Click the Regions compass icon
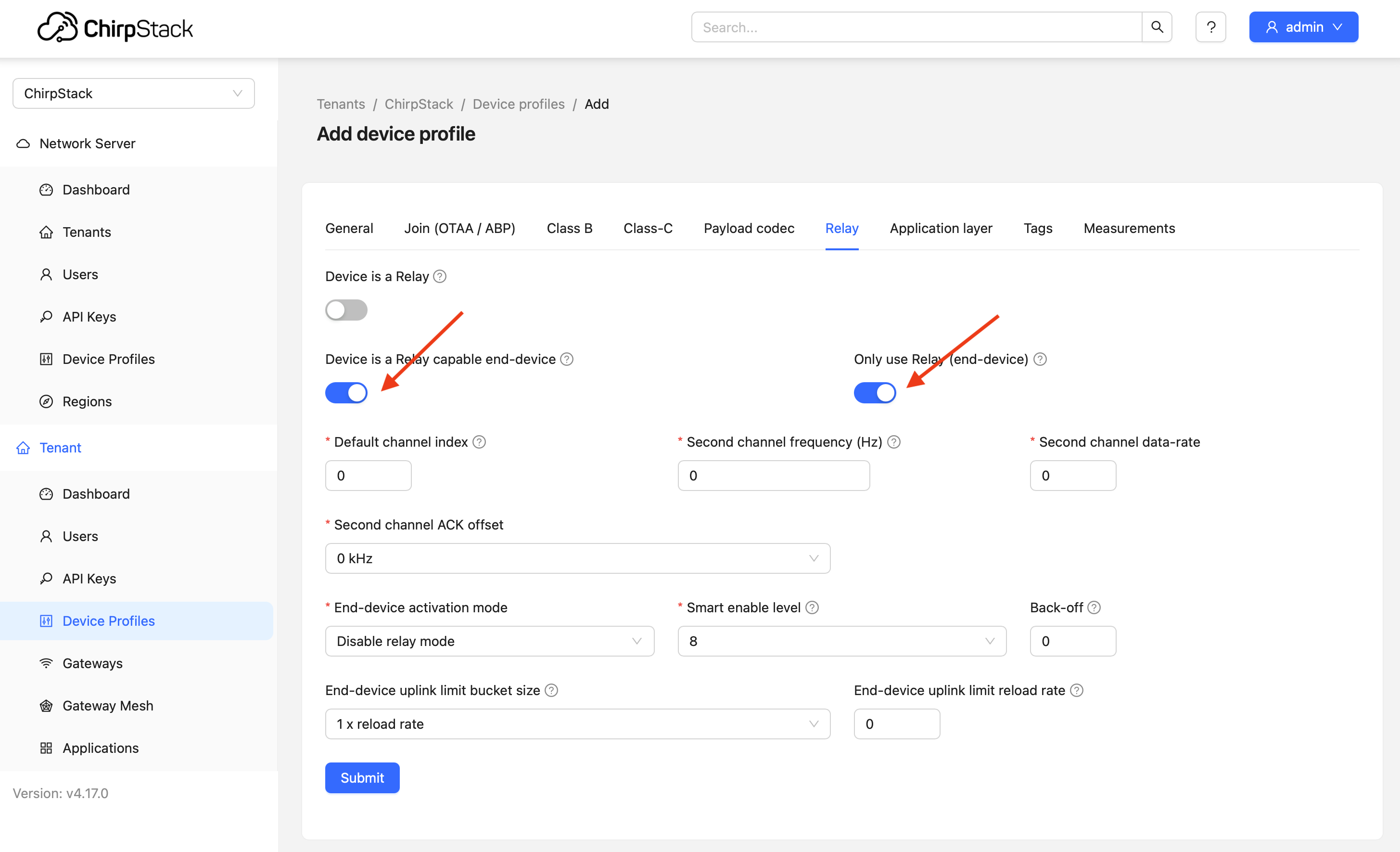Image resolution: width=1400 pixels, height=852 pixels. click(46, 401)
